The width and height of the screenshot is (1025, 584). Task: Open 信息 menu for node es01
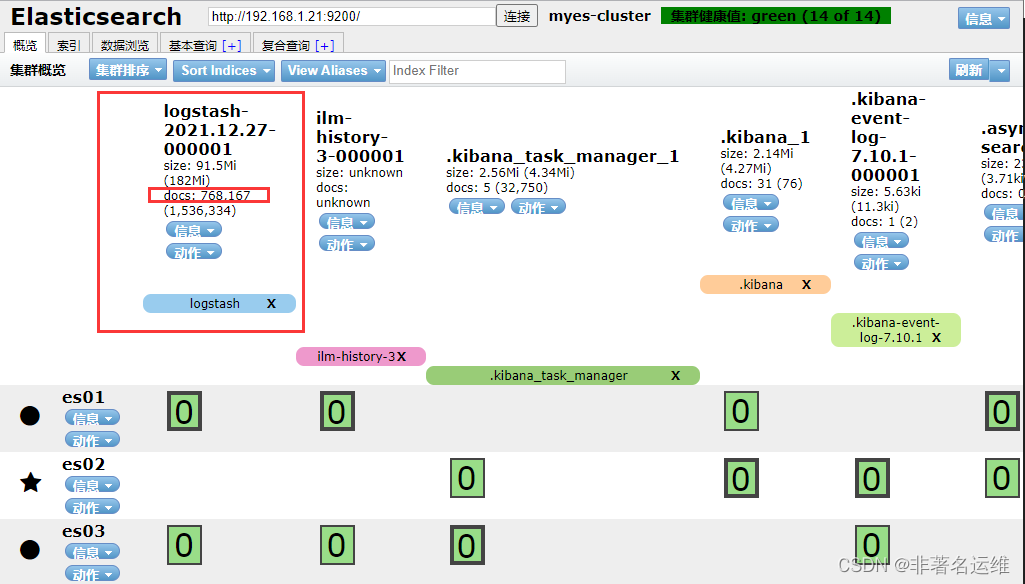tap(92, 418)
